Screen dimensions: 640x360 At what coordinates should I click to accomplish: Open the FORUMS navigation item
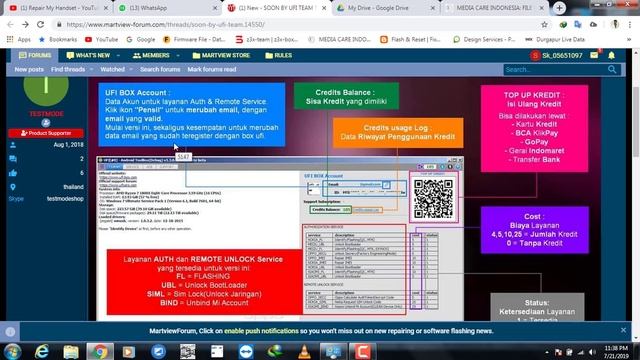35,56
